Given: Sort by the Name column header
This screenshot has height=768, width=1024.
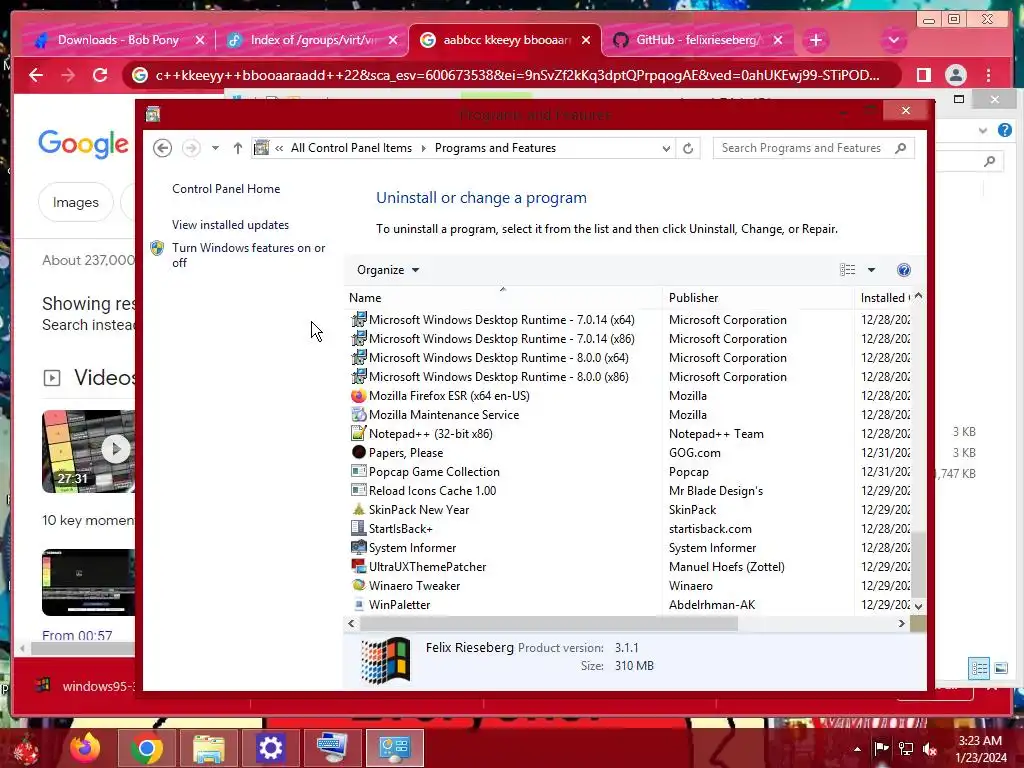Looking at the screenshot, I should [503, 298].
